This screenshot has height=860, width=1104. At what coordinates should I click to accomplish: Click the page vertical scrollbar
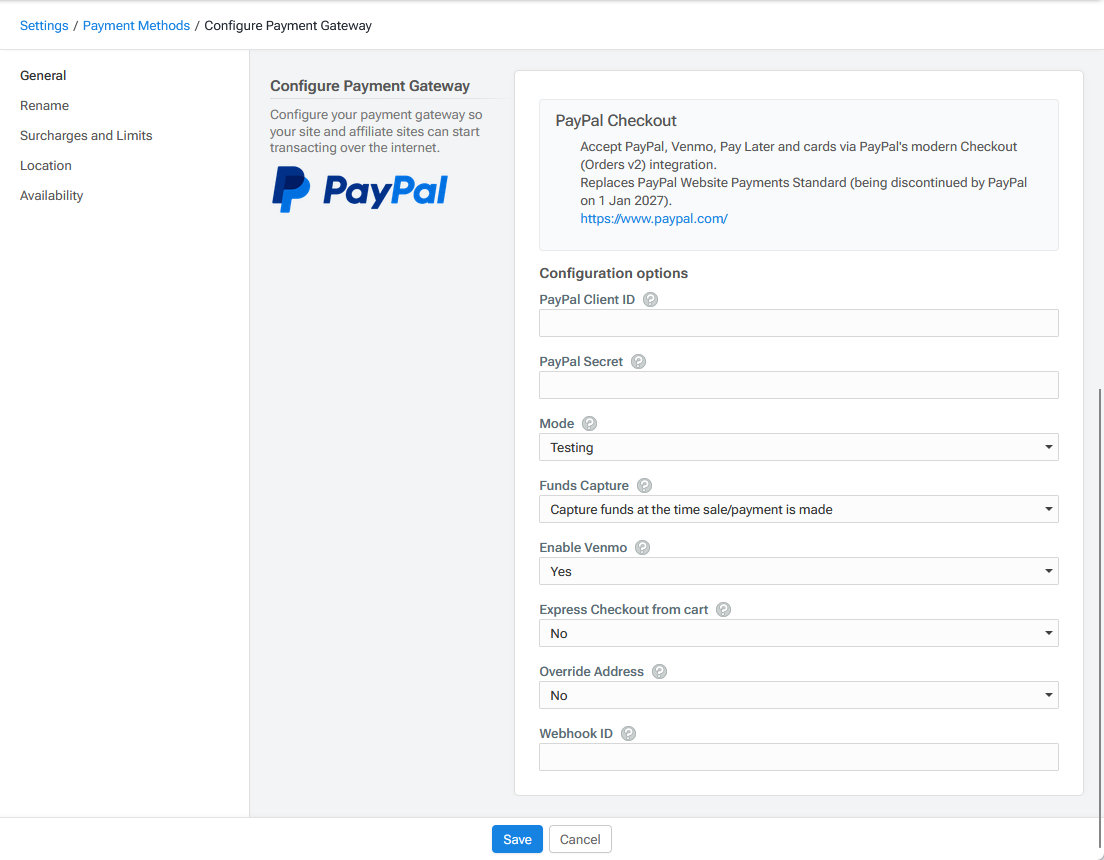[1099, 616]
